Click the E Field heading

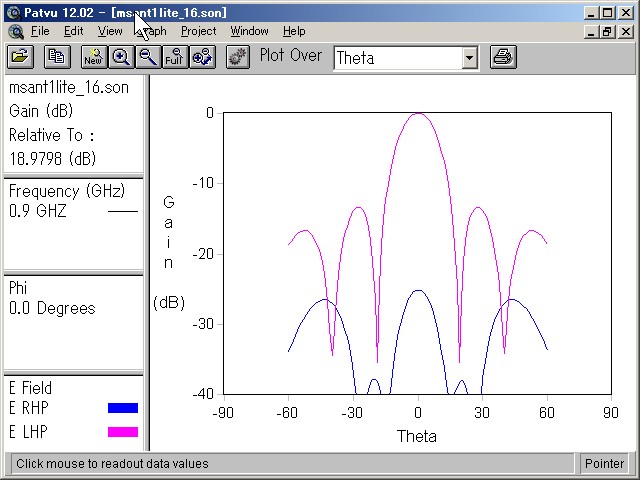30,388
